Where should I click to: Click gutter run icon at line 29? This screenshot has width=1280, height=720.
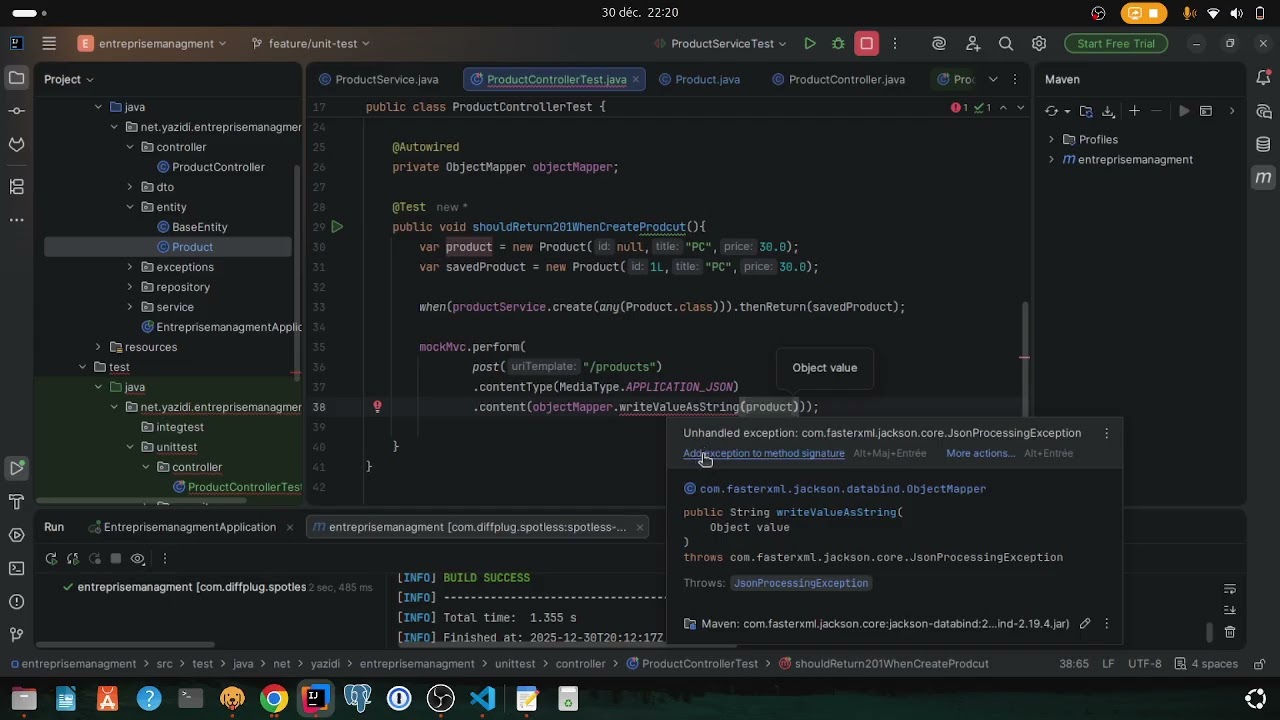tap(337, 227)
